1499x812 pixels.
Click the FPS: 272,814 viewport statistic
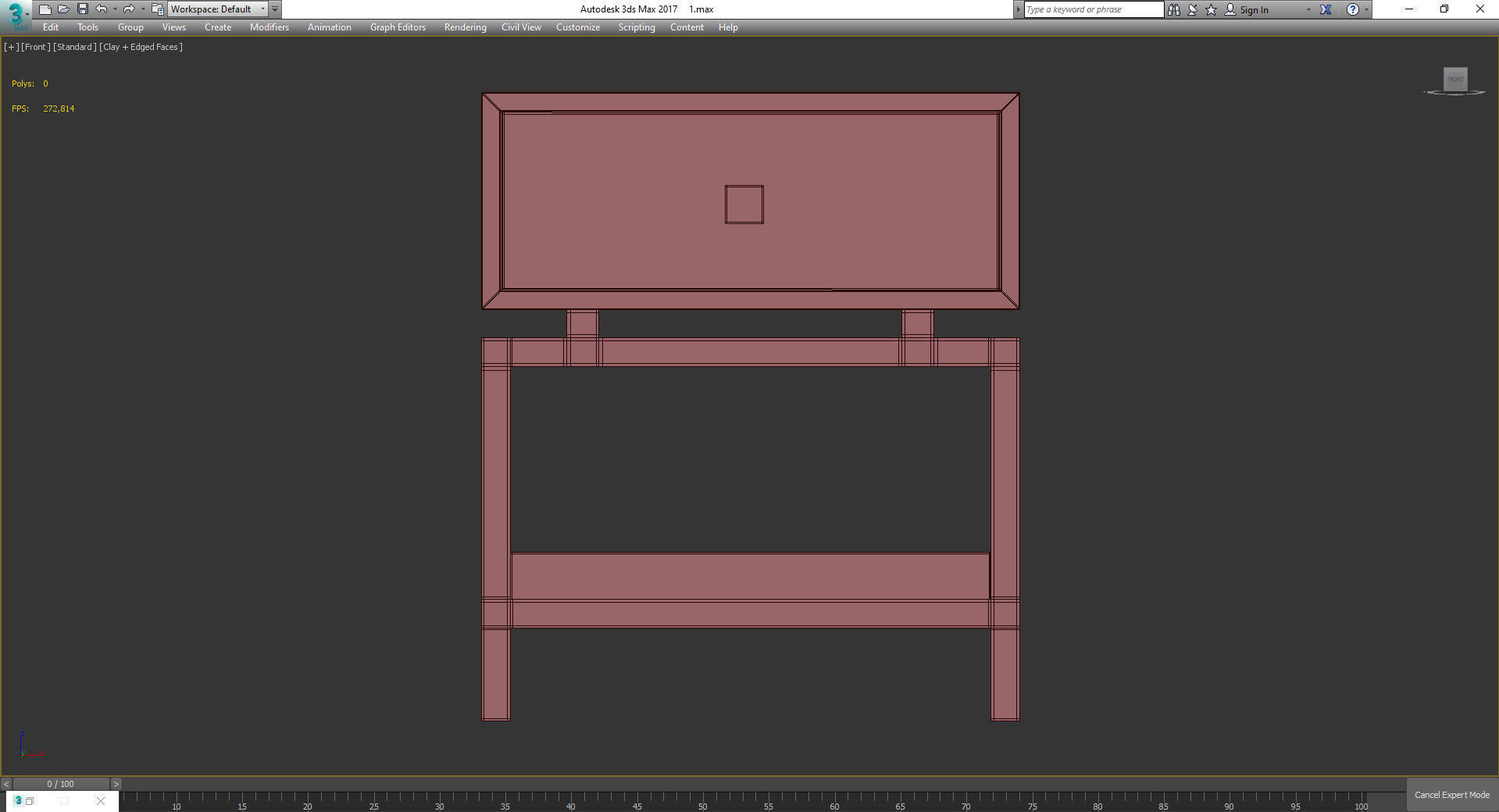pyautogui.click(x=43, y=109)
